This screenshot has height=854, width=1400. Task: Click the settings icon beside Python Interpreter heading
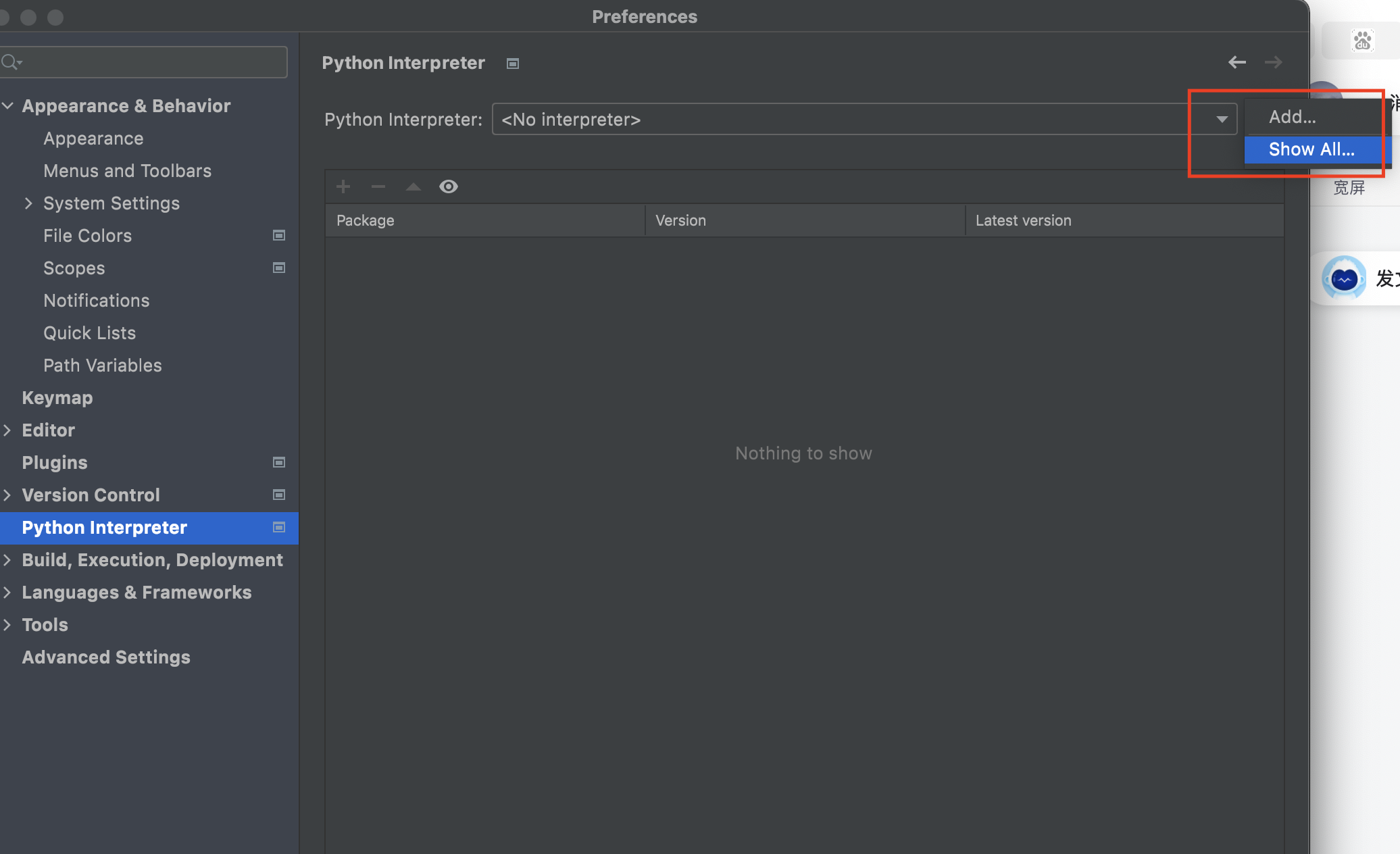[512, 63]
